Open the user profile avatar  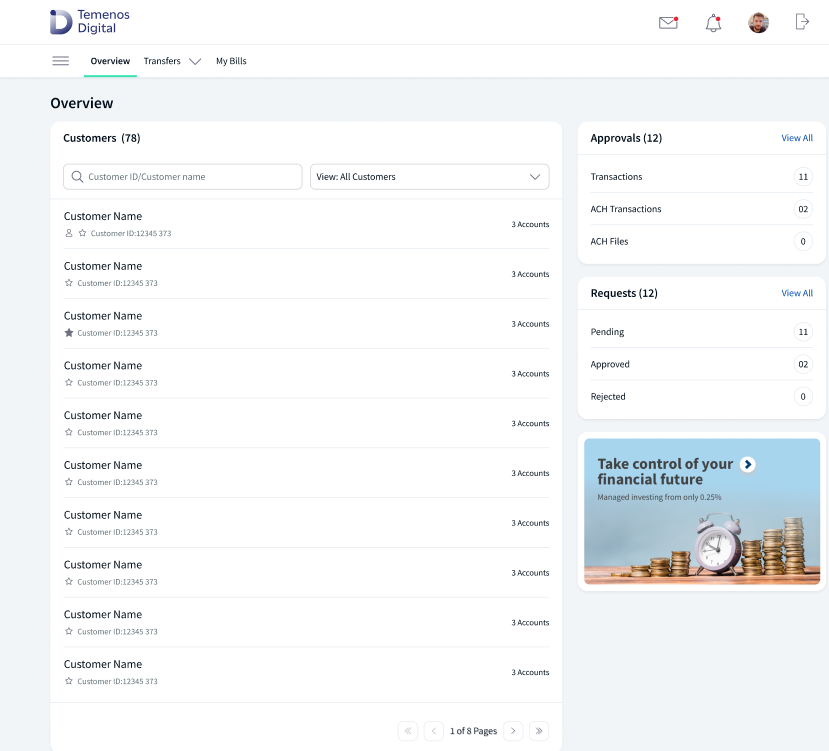click(x=758, y=23)
